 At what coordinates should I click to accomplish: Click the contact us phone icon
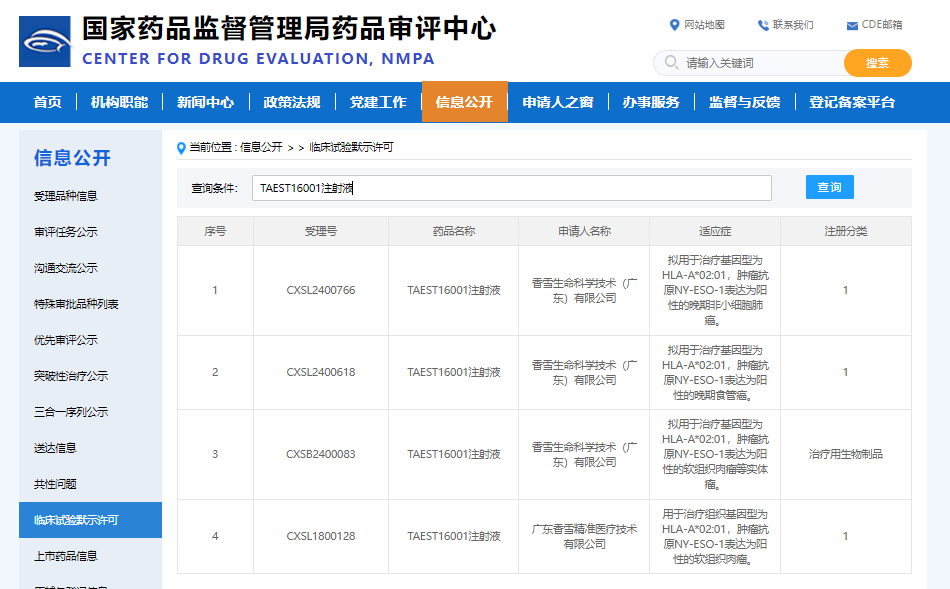(763, 25)
